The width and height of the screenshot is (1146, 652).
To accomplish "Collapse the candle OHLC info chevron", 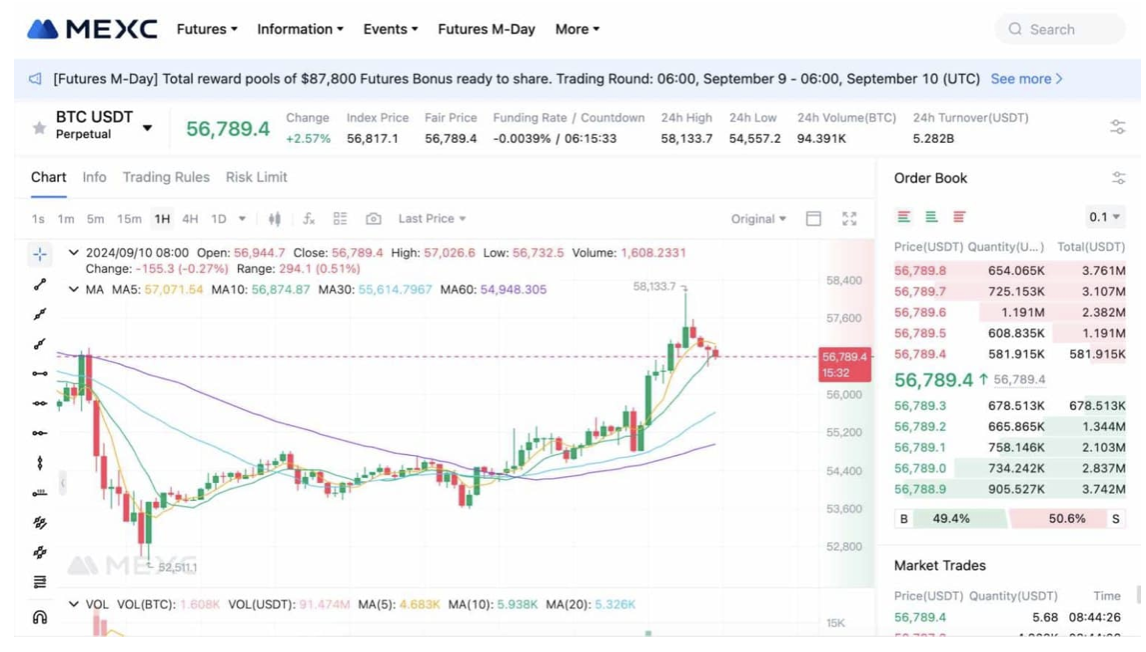I will pyautogui.click(x=73, y=253).
